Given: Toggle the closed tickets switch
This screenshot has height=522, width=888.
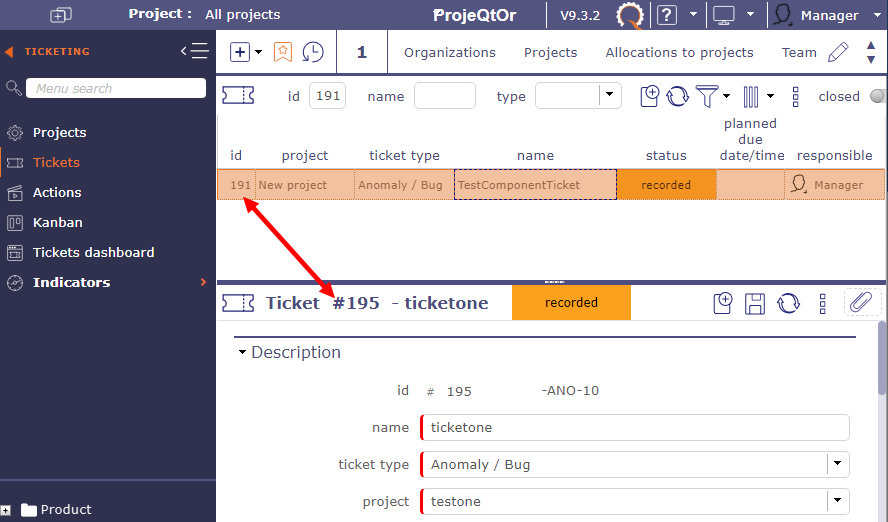Looking at the screenshot, I should point(877,96).
